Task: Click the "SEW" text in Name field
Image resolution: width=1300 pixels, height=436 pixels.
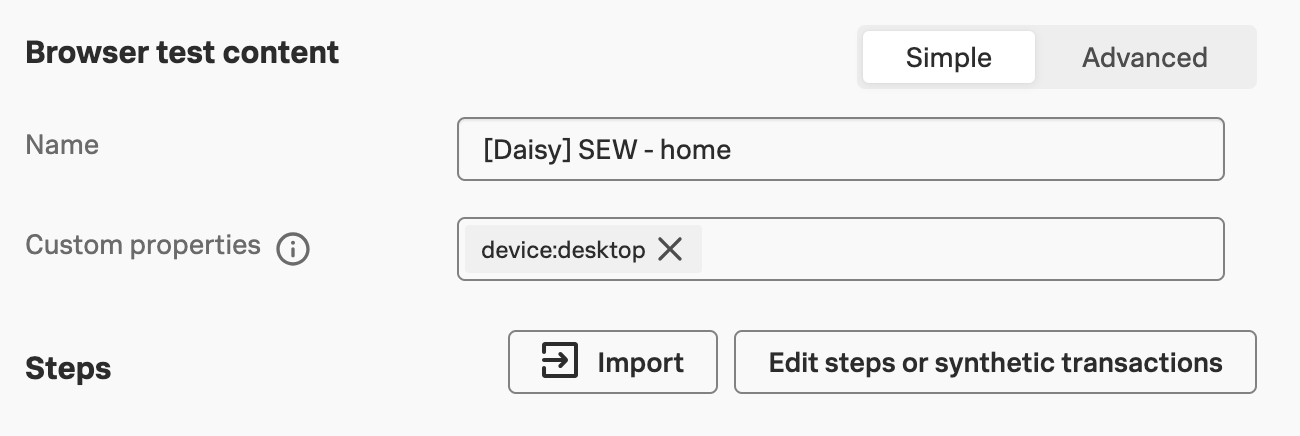Action: click(605, 150)
